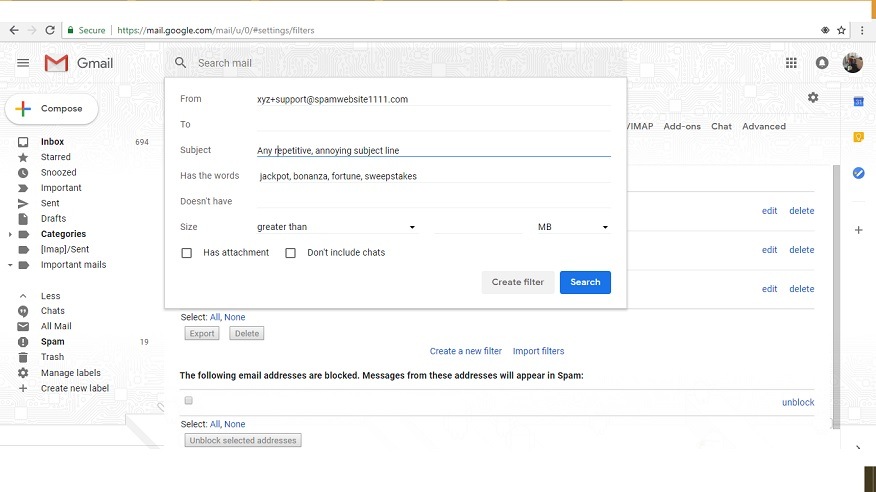
Task: Click the unblock link
Action: click(x=798, y=402)
